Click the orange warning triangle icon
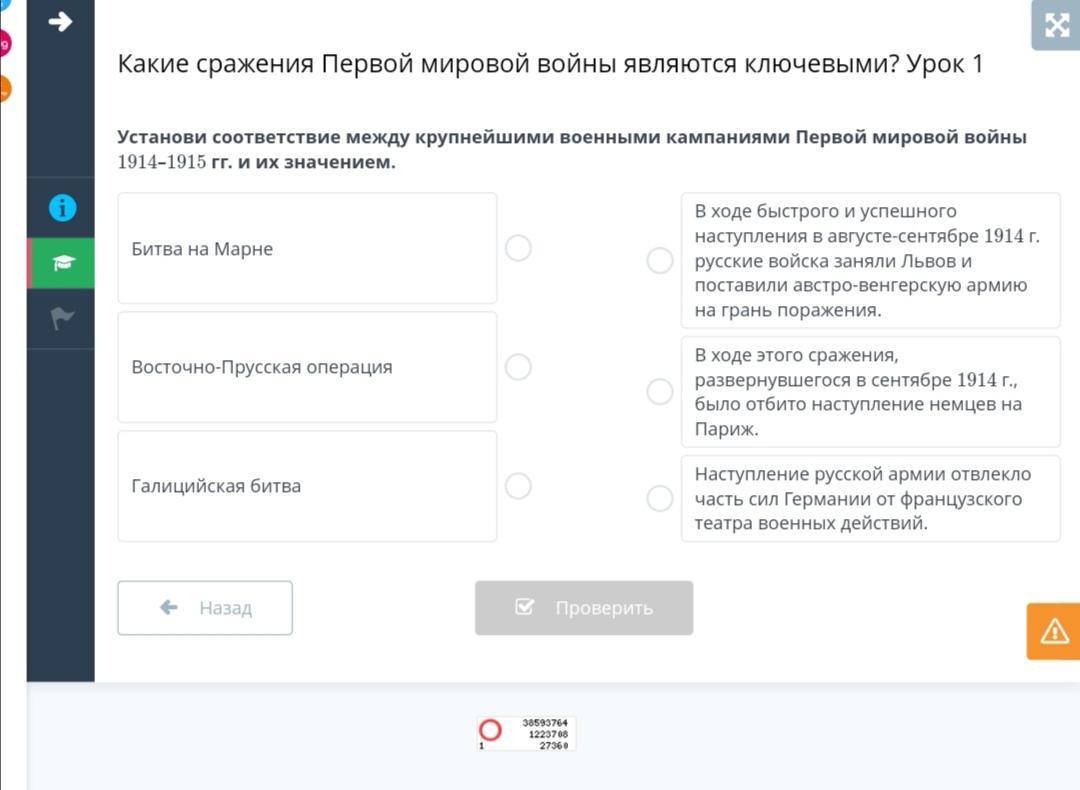Image resolution: width=1080 pixels, height=790 pixels. [x=1054, y=631]
